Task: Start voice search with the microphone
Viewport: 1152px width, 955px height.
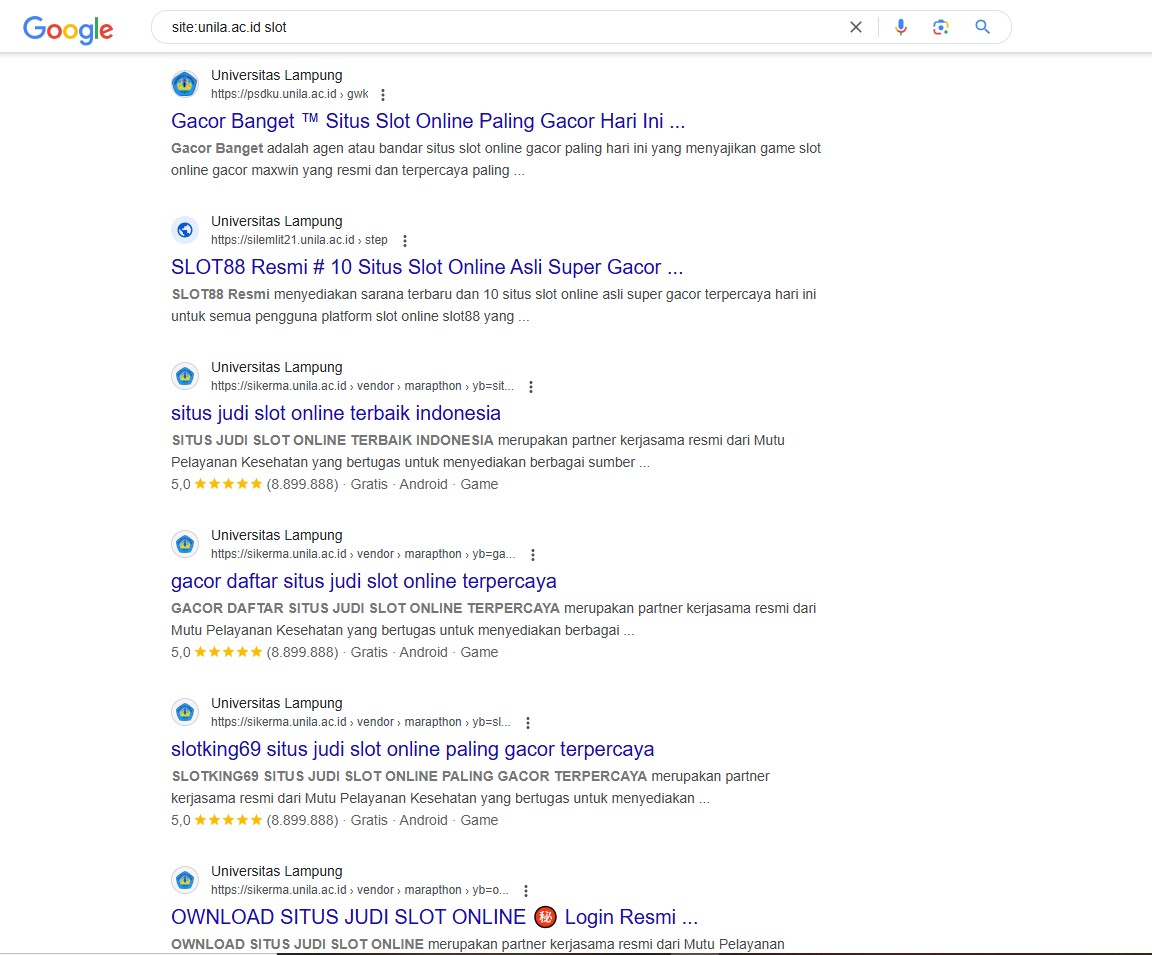Action: [901, 28]
